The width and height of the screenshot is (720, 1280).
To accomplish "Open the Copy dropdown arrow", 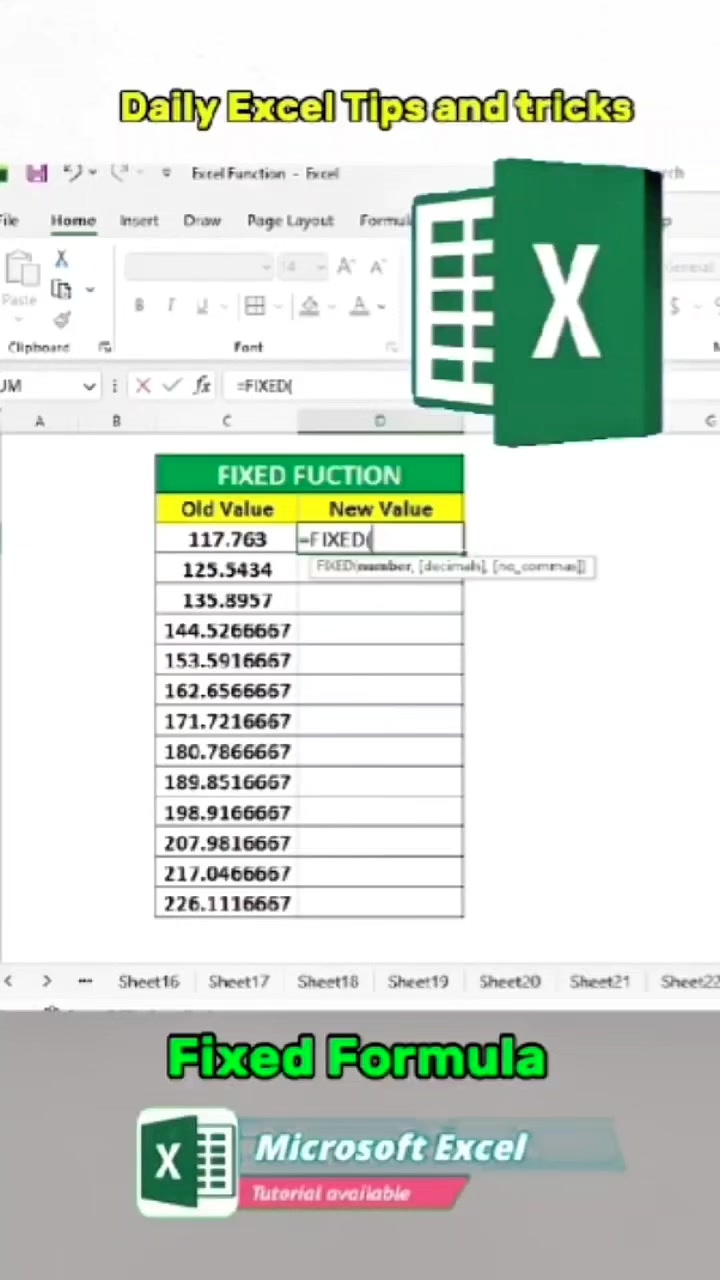I will coord(89,290).
